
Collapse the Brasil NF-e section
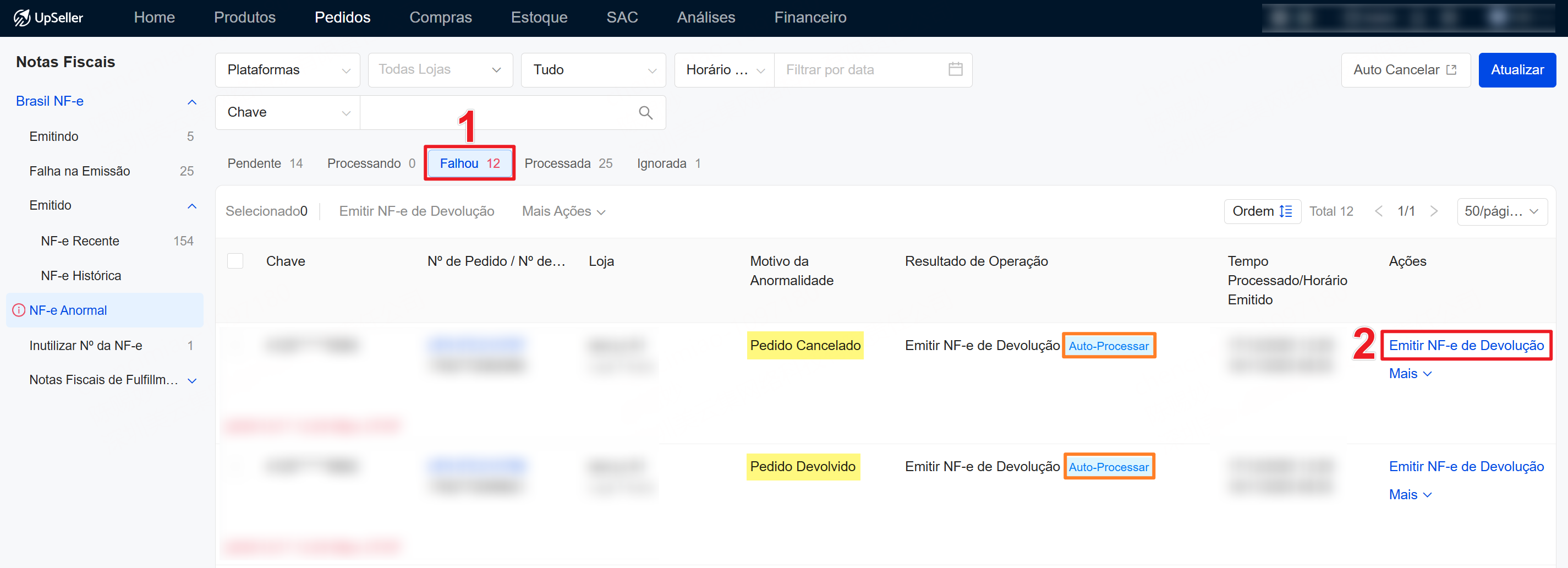point(192,102)
